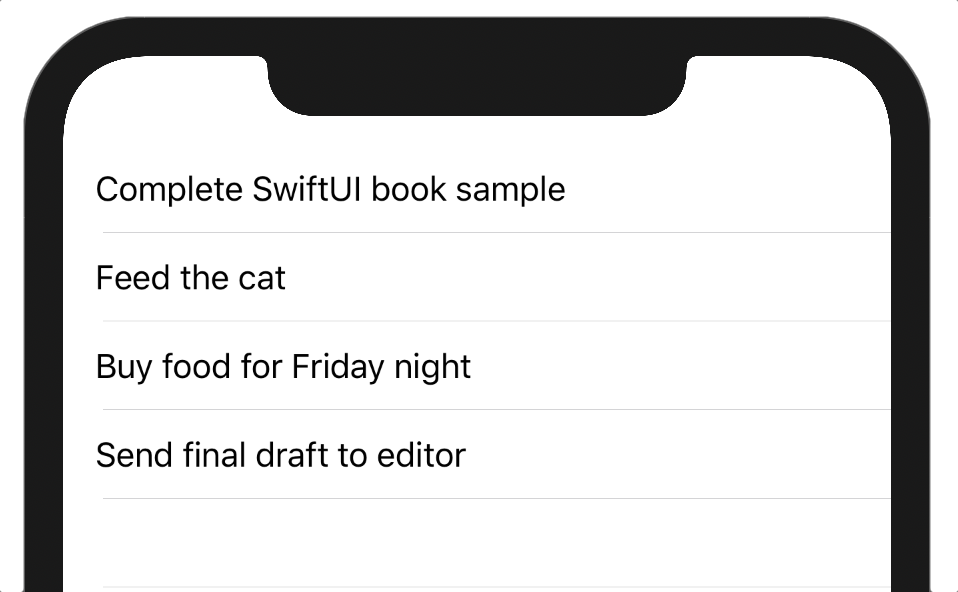The image size is (958, 592).
Task: Select the 'Complete SwiftUI book sample' task
Action: 330,189
